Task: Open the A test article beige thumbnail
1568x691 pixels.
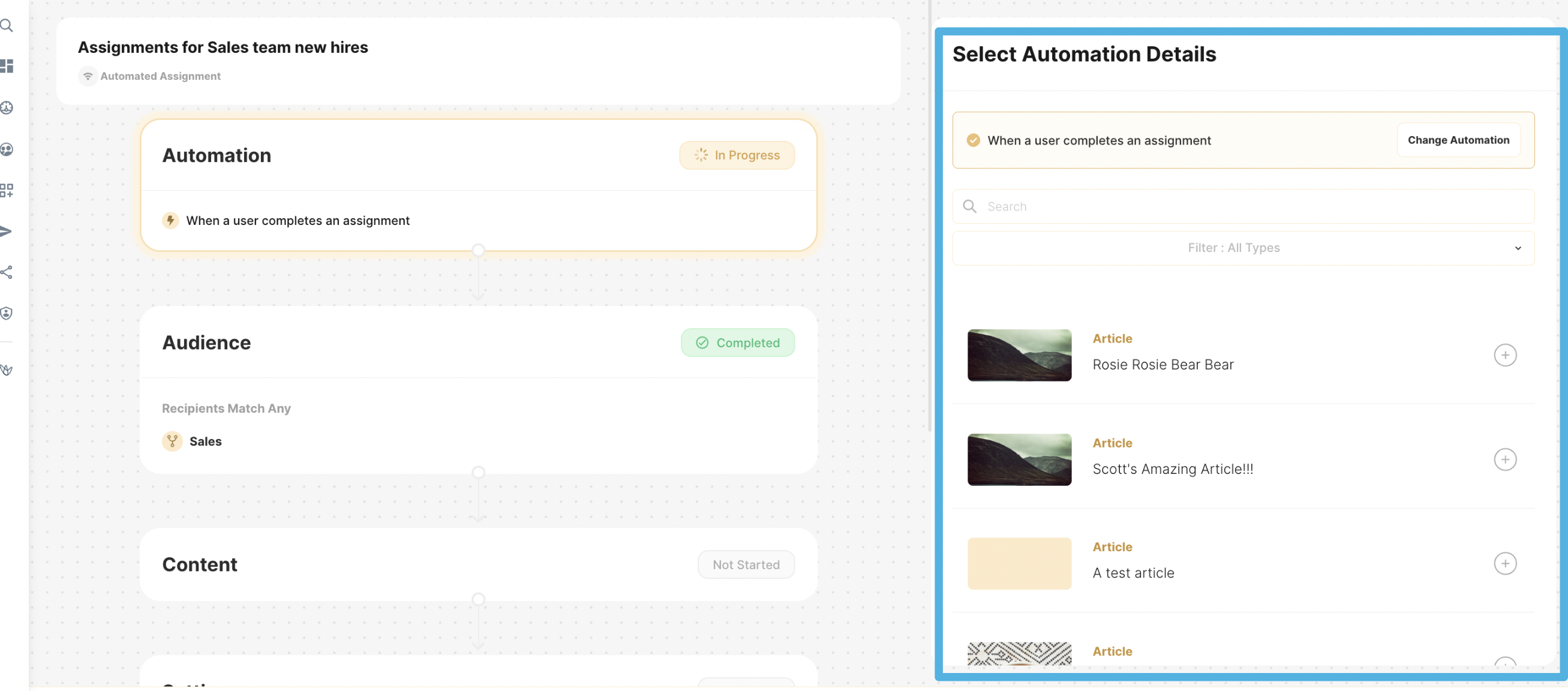Action: [x=1019, y=563]
